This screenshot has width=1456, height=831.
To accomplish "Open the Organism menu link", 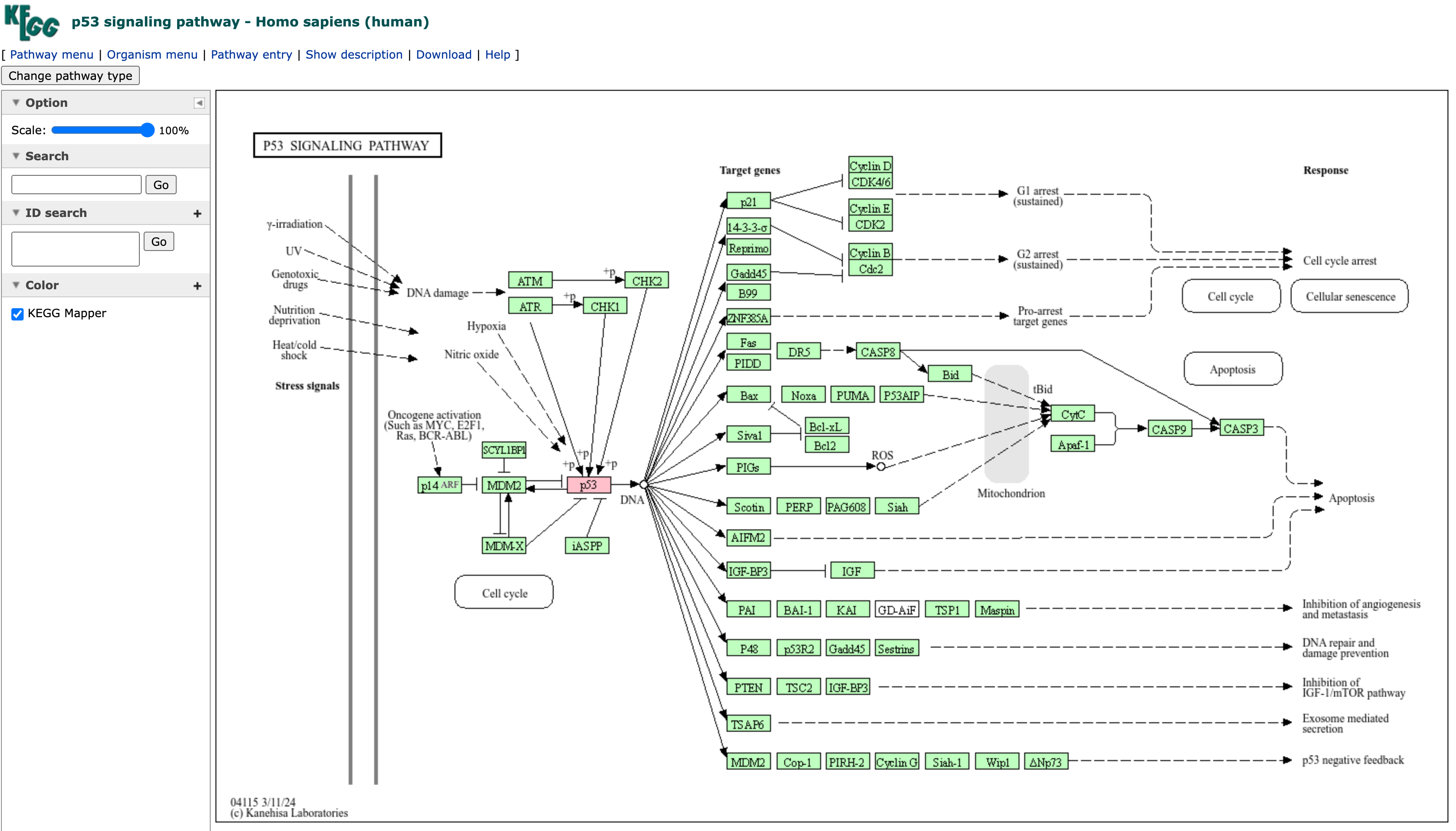I will [152, 55].
